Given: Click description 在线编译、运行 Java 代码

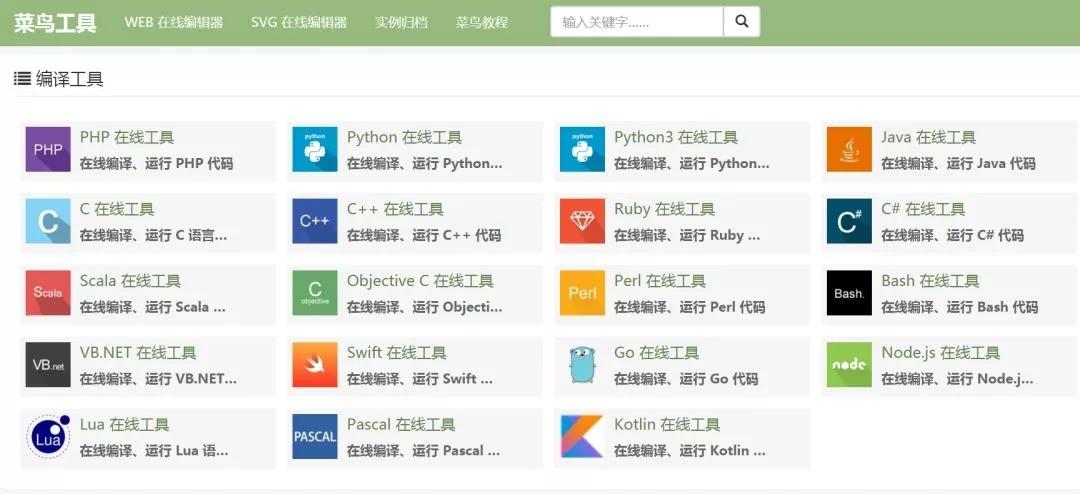Looking at the screenshot, I should coord(958,163).
